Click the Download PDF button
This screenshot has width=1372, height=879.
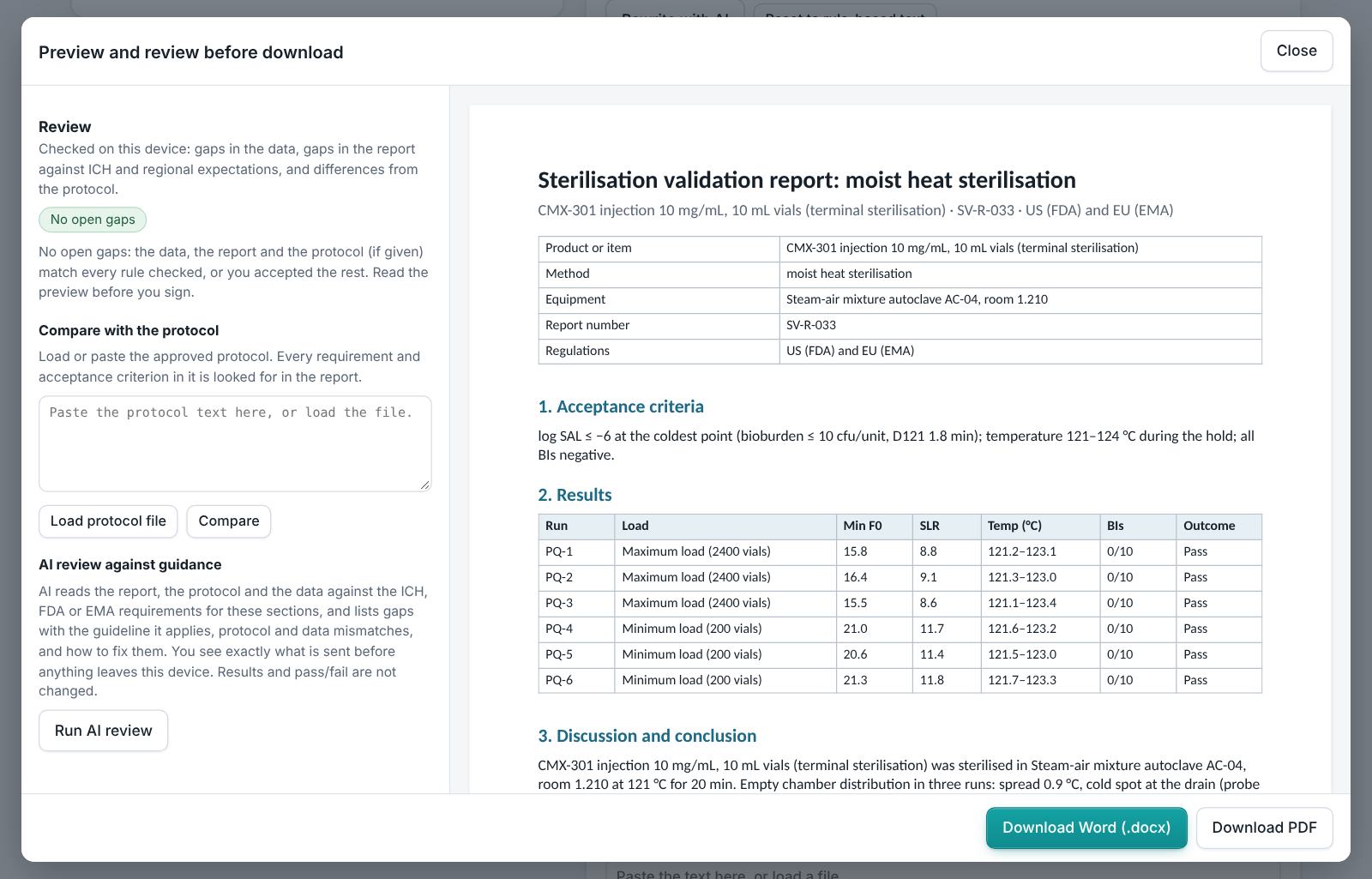(1264, 828)
